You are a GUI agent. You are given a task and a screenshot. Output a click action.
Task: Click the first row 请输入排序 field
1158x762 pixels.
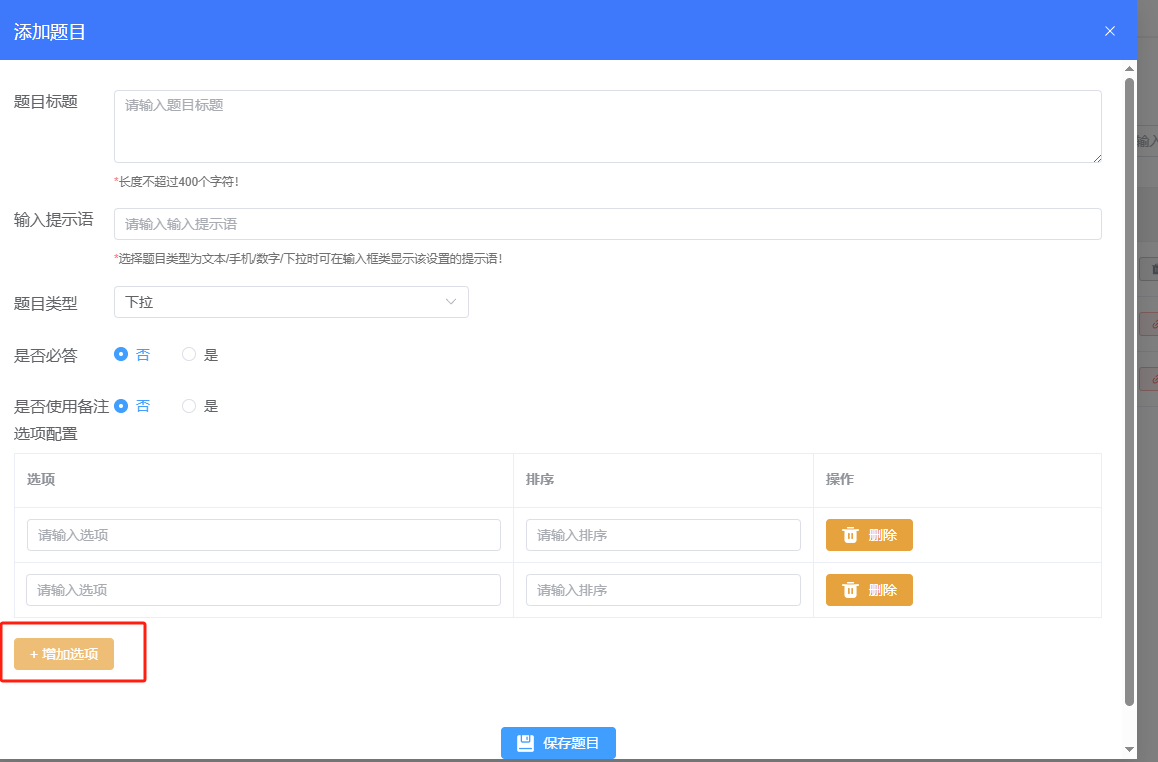click(663, 535)
